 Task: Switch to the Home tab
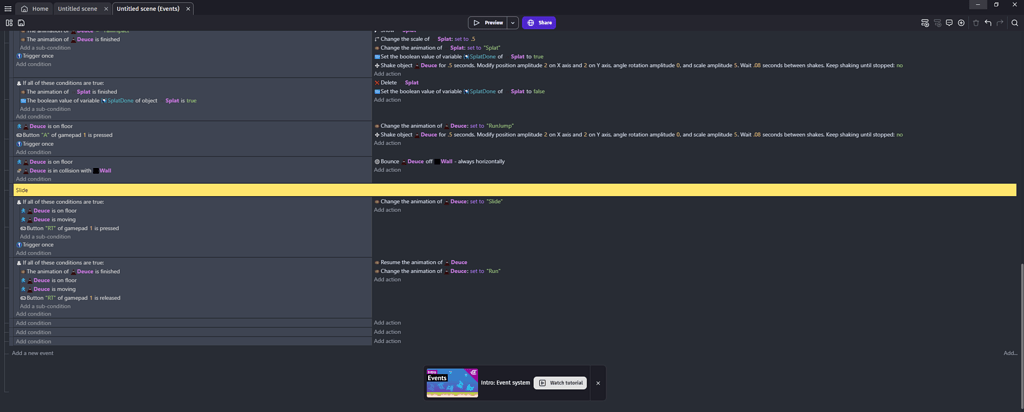[x=35, y=8]
